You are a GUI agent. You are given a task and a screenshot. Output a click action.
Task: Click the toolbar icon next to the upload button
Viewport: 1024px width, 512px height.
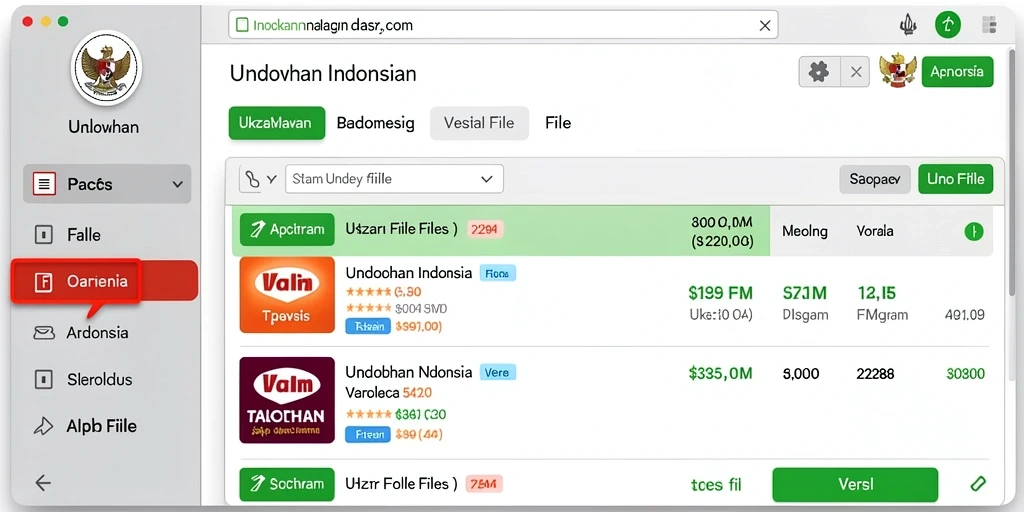pyautogui.click(x=906, y=25)
